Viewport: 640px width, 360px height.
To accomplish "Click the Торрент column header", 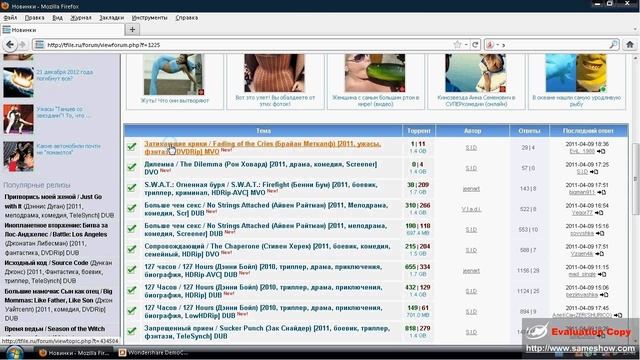I will click(418, 131).
